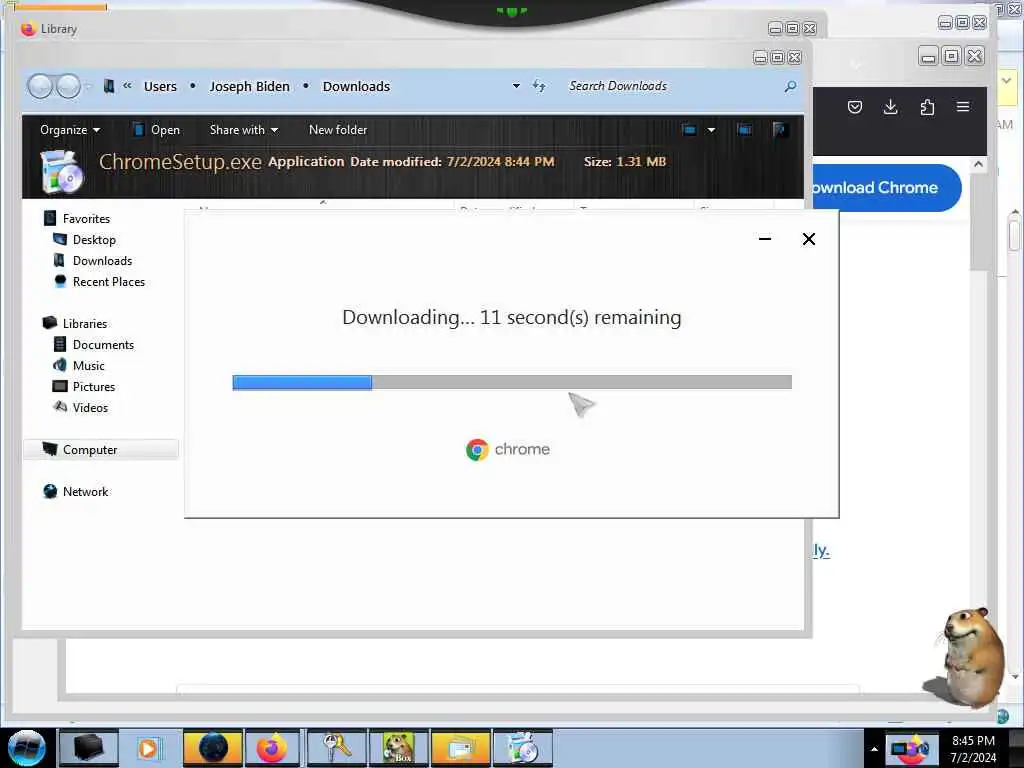Open clock showing 8:45 PM
1024x768 pixels.
point(973,749)
